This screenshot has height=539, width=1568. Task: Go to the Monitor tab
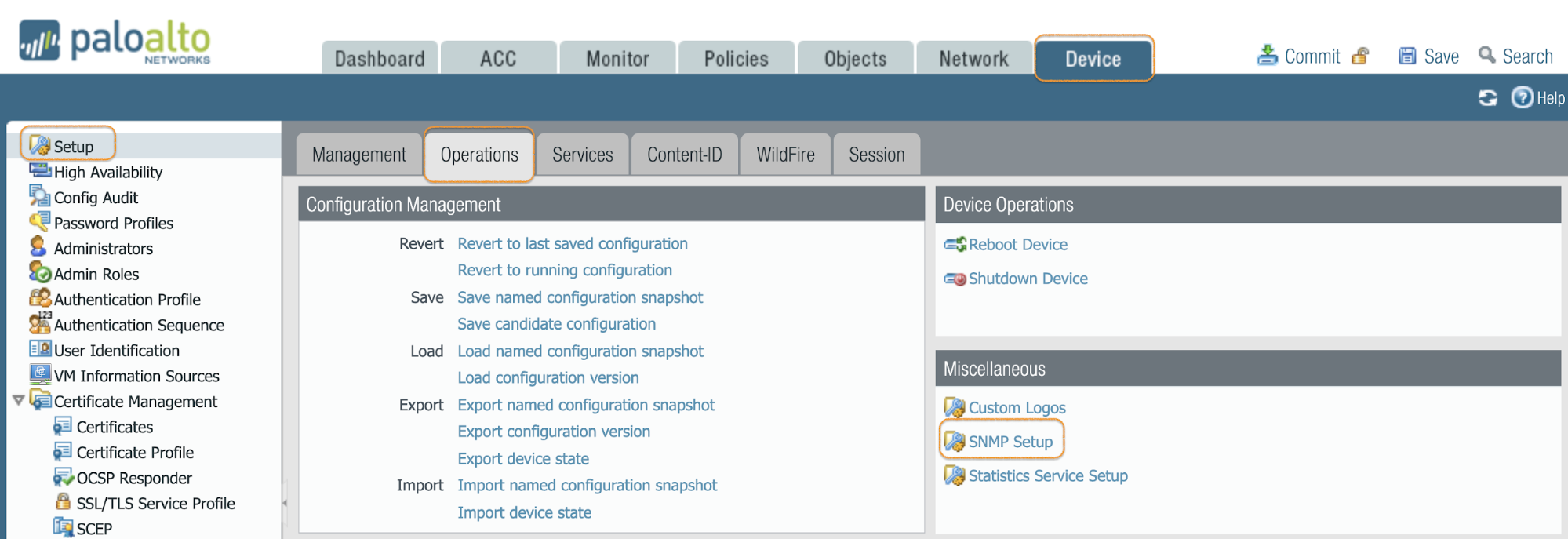coord(617,58)
